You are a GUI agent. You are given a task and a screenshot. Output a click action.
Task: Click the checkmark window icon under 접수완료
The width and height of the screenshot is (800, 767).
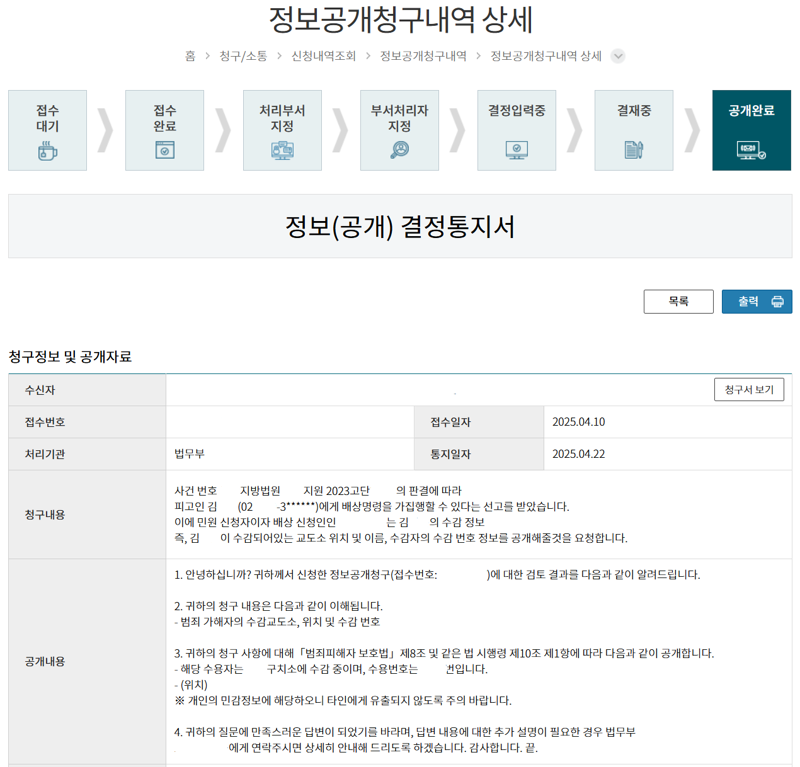click(x=165, y=151)
